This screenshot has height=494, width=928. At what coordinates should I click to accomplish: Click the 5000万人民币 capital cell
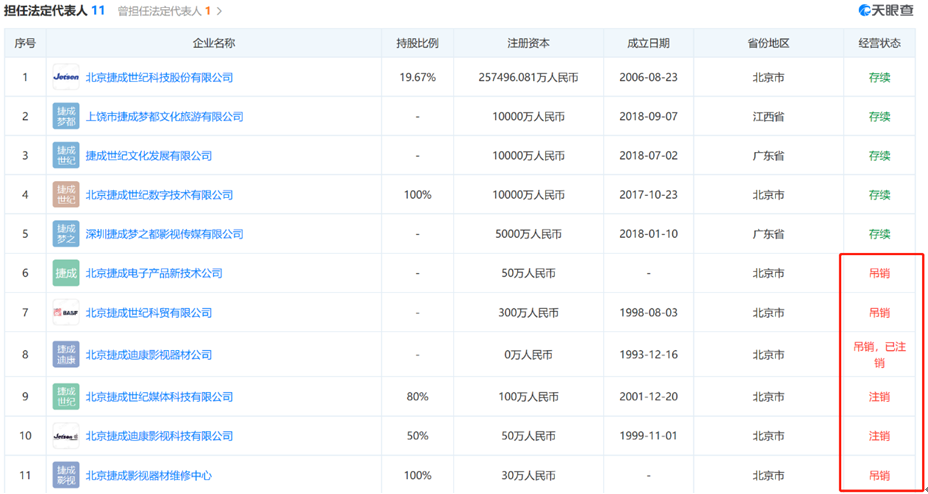point(529,234)
